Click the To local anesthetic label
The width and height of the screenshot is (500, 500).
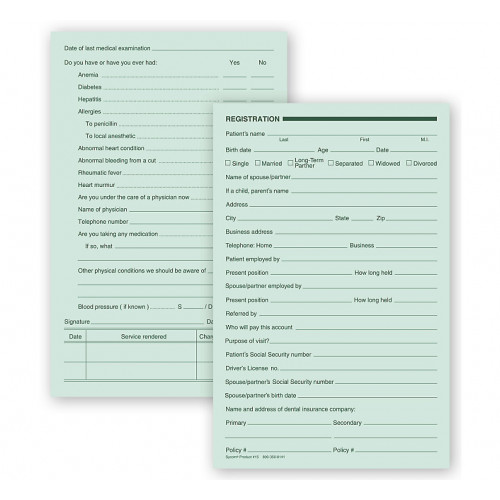[110, 136]
